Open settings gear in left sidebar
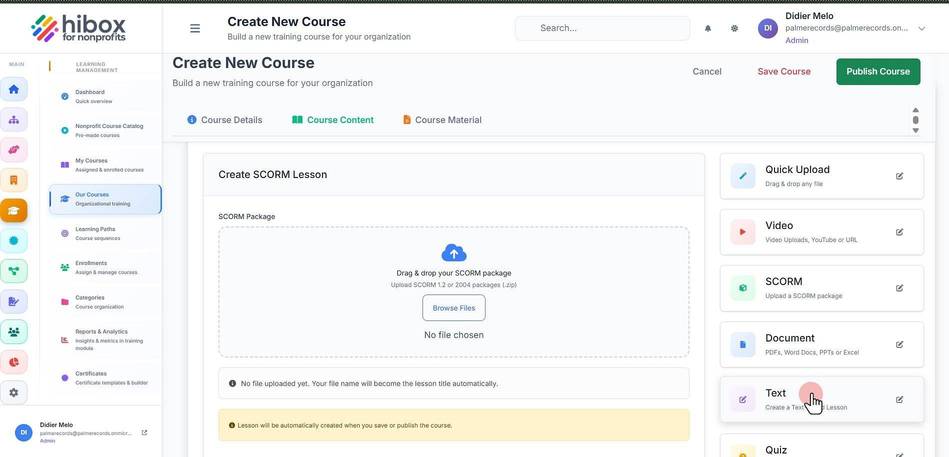 pos(14,392)
